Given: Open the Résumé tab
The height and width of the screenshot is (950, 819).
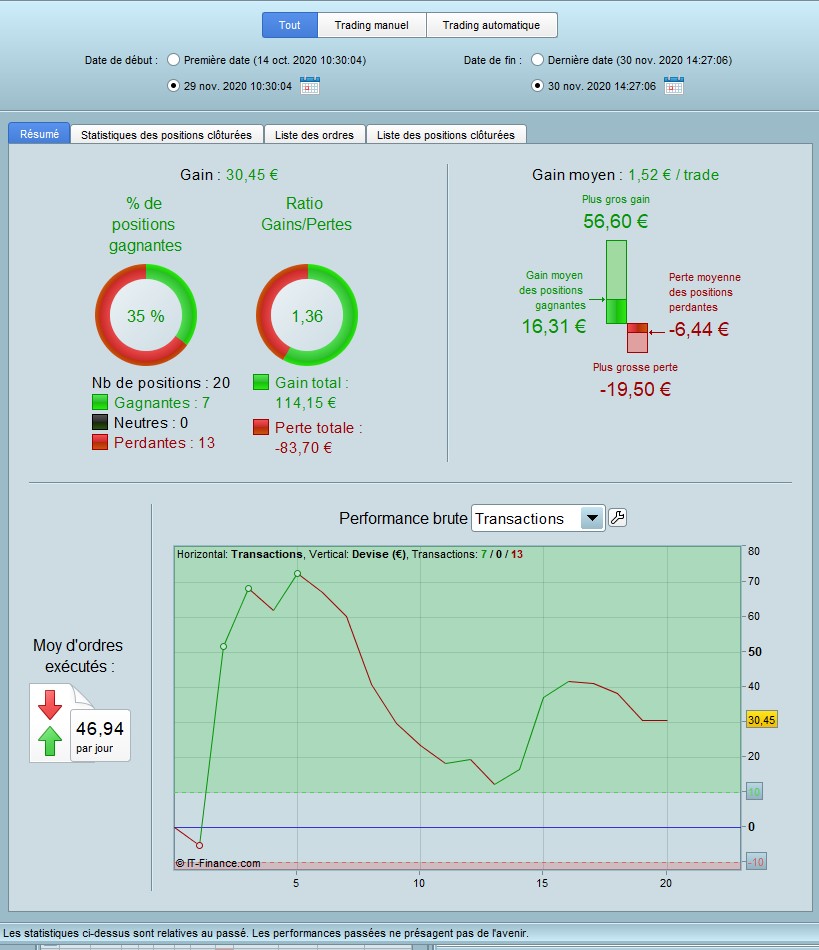Looking at the screenshot, I should pos(39,134).
